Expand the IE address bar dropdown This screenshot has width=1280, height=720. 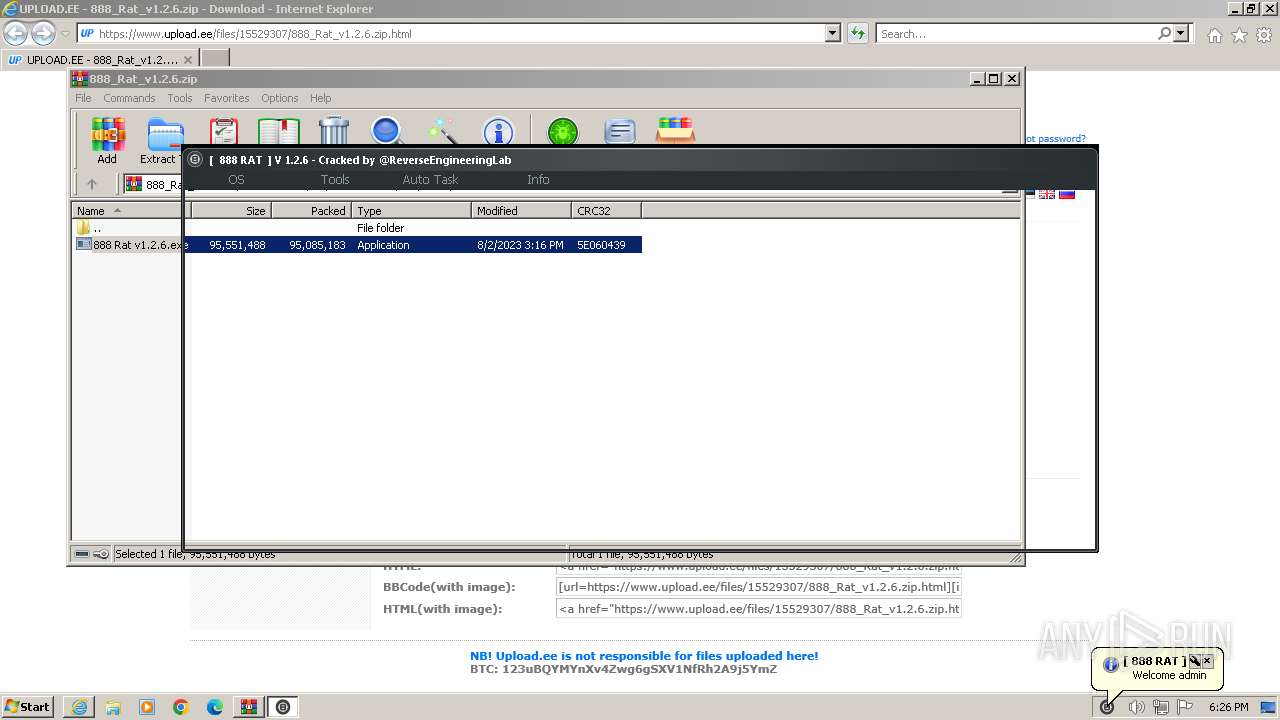833,33
